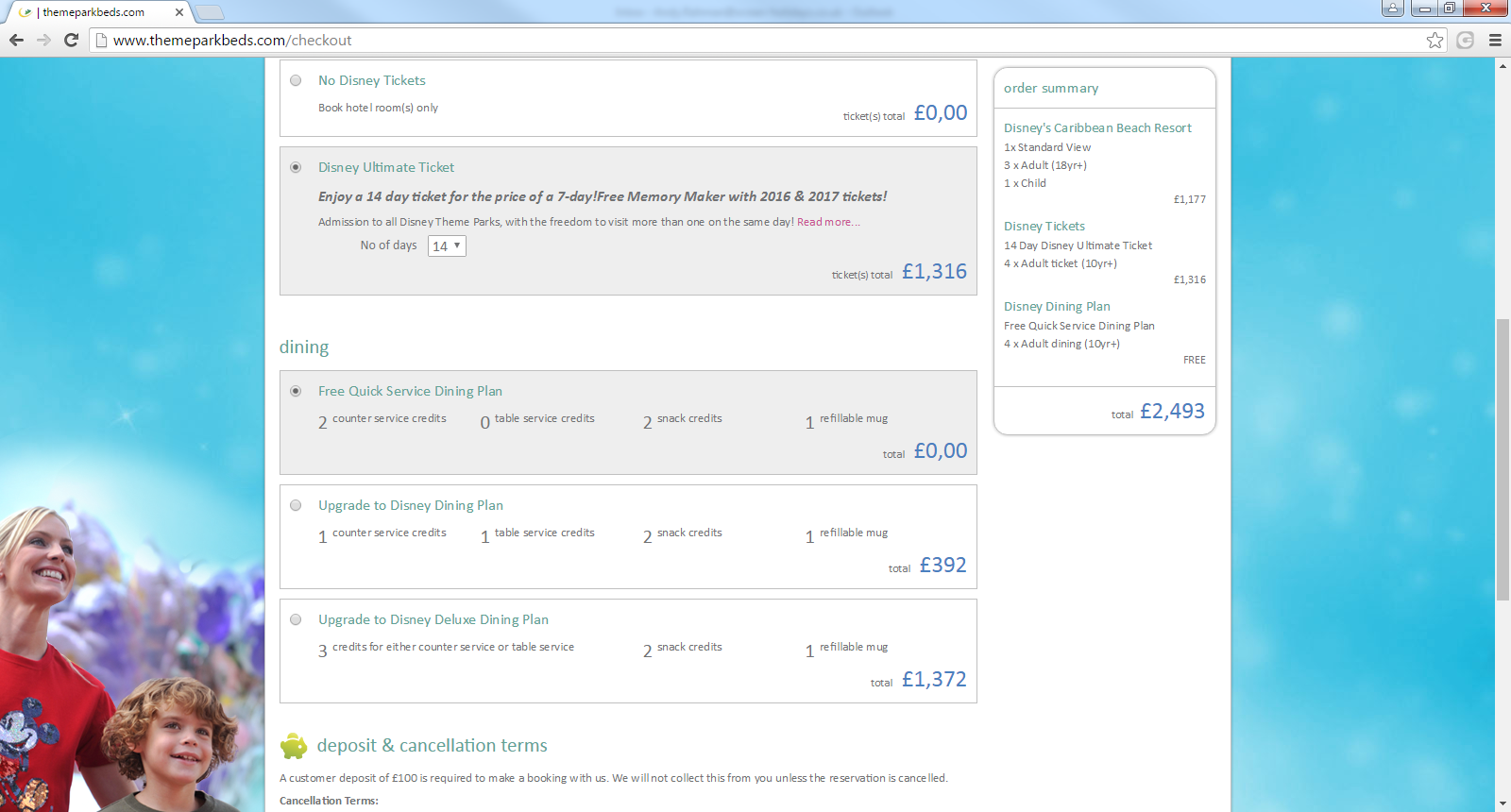Click the green piggy bank deposit icon

tap(294, 746)
